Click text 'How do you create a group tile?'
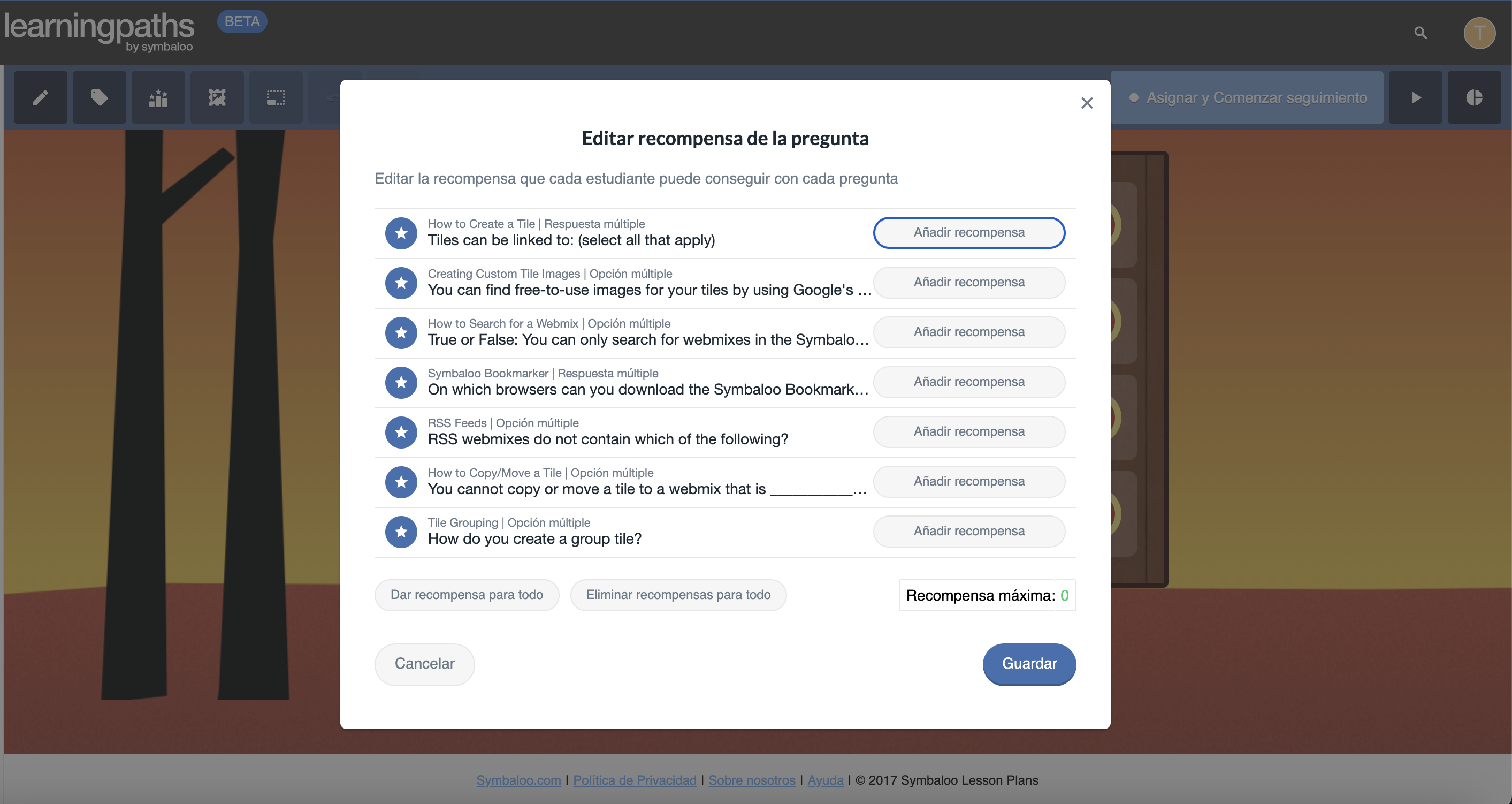The width and height of the screenshot is (1512, 804). point(534,539)
